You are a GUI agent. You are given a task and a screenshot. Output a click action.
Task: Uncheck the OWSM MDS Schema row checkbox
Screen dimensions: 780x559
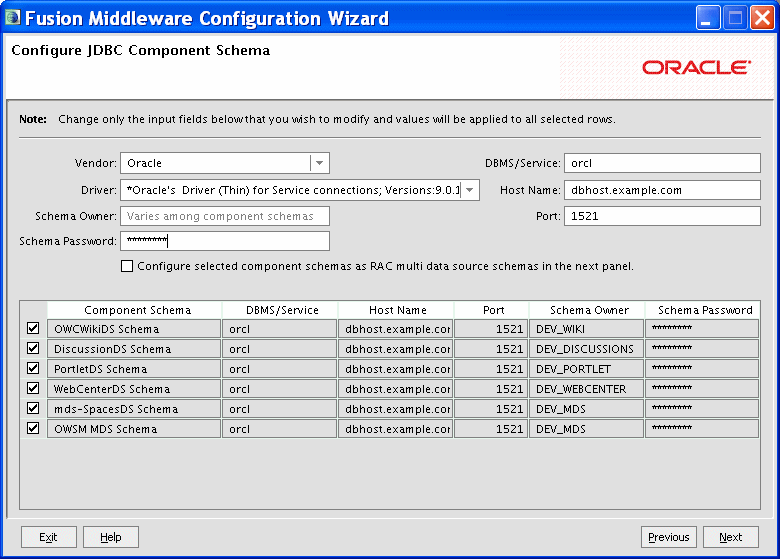(33, 428)
